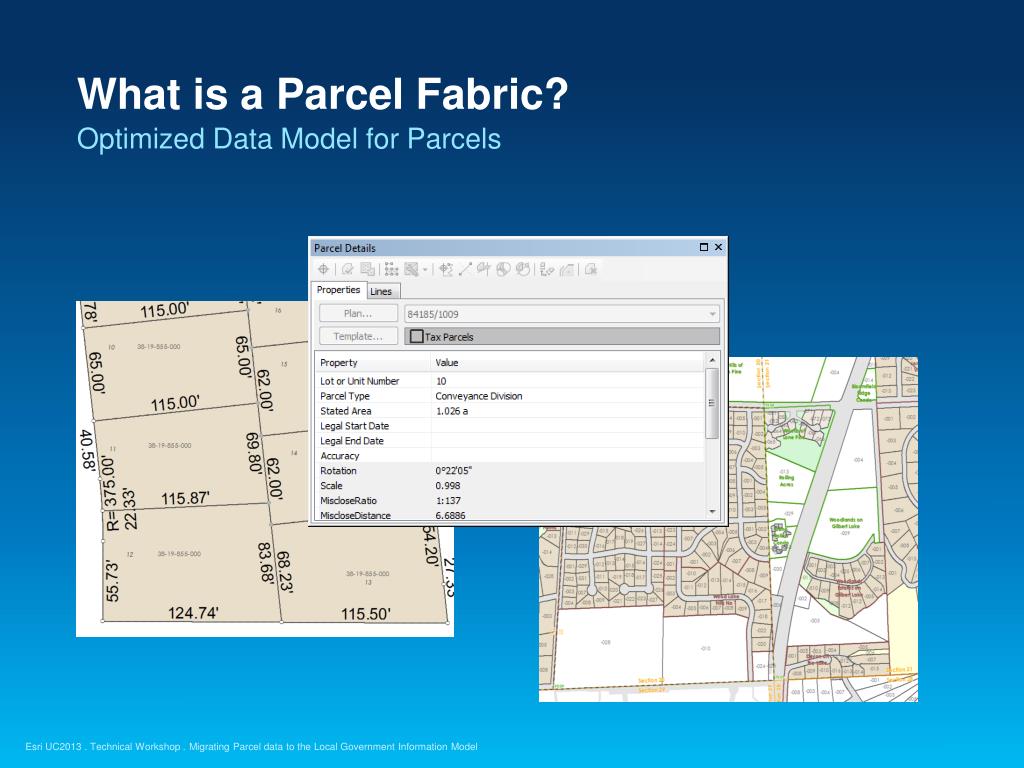Click the Woodlands on Gilbert Lake label on the right map
This screenshot has width=1024, height=768.
click(846, 524)
